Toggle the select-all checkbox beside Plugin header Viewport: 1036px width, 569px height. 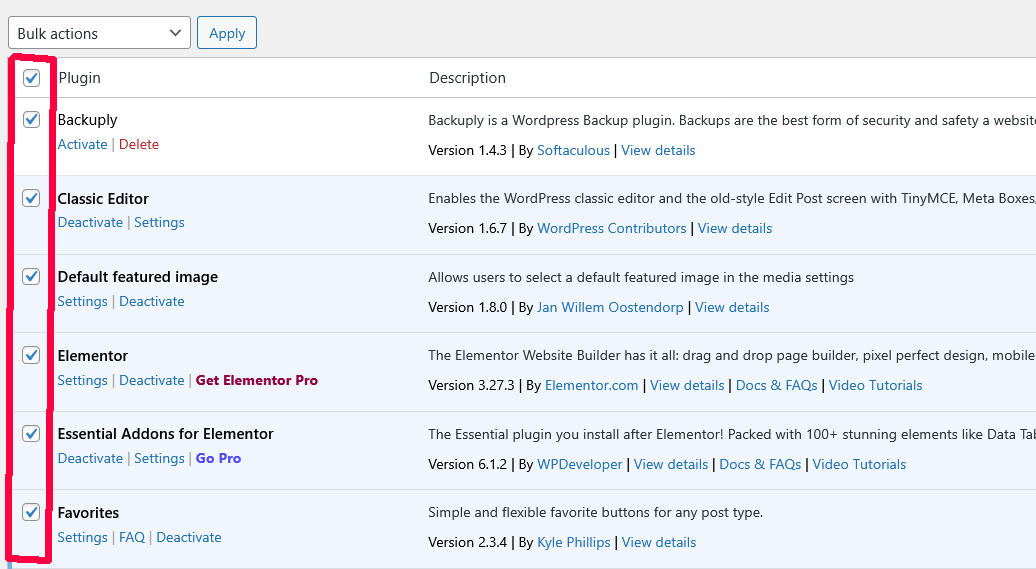31,78
